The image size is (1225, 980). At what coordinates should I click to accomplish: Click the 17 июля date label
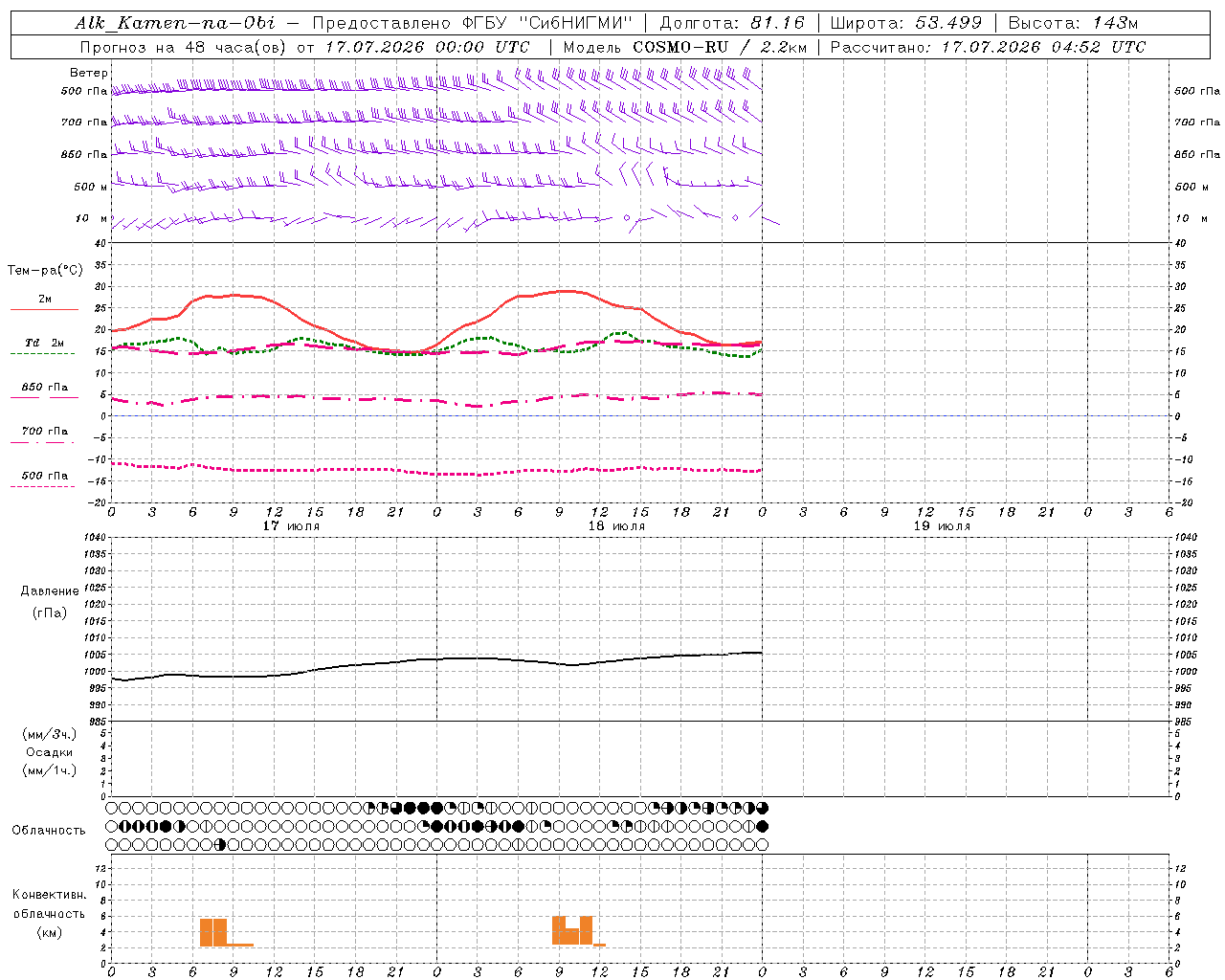pyautogui.click(x=291, y=526)
